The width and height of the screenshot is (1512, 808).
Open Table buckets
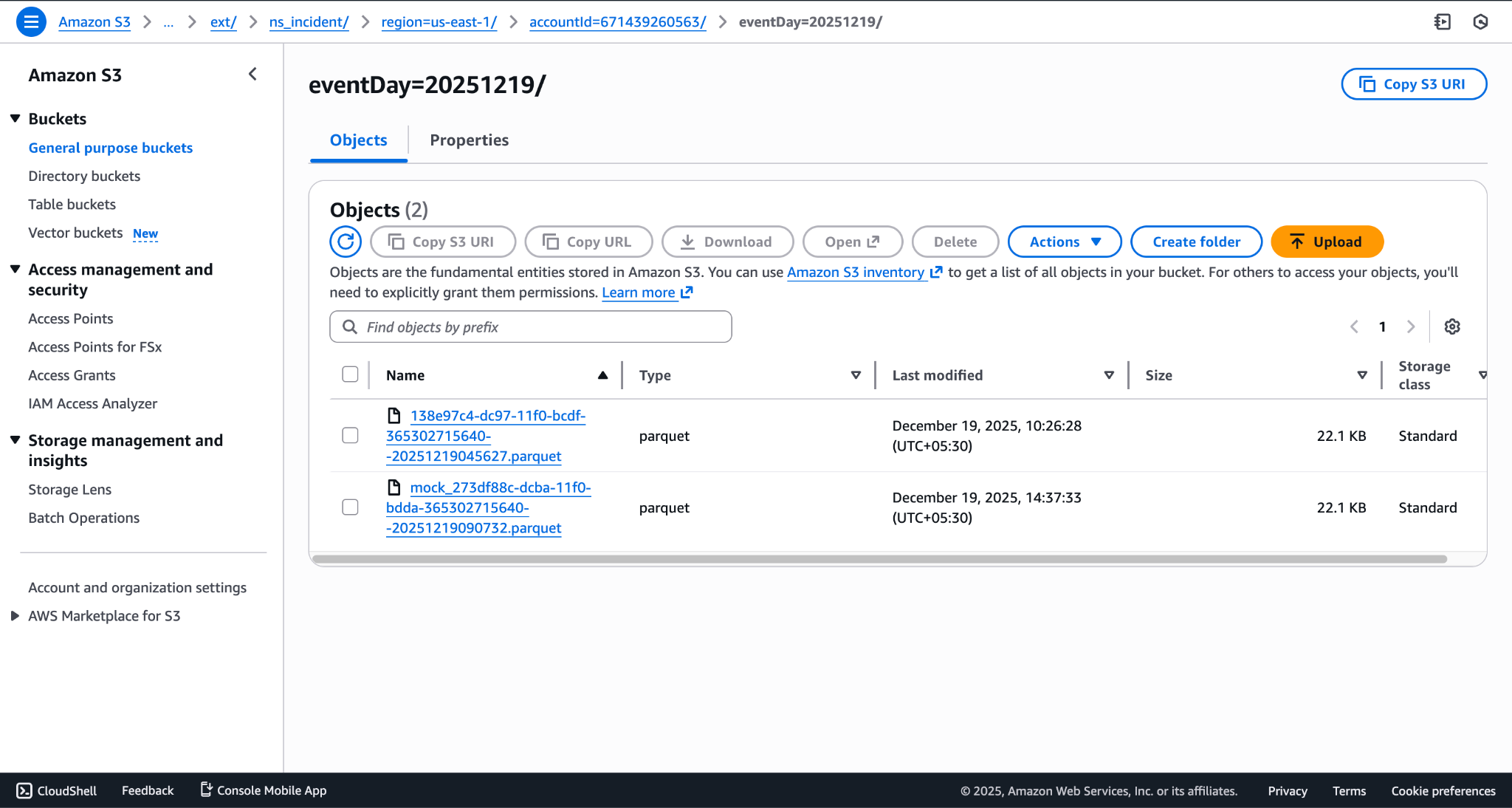click(72, 204)
